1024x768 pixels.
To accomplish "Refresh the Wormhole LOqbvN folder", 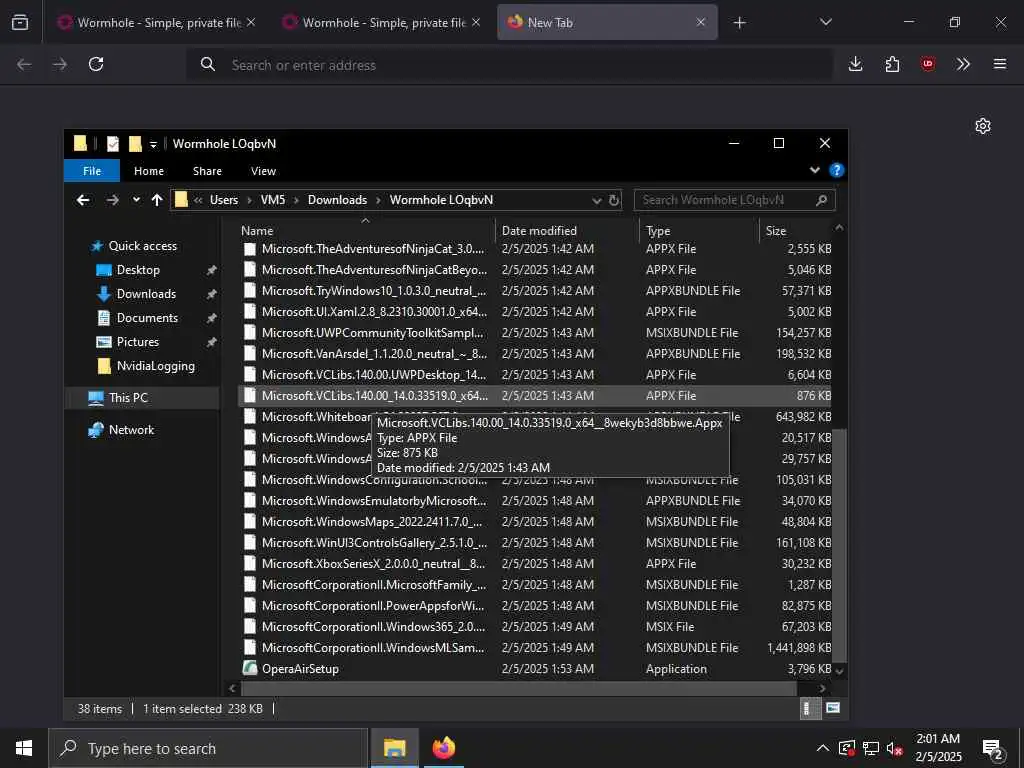I will coord(614,200).
